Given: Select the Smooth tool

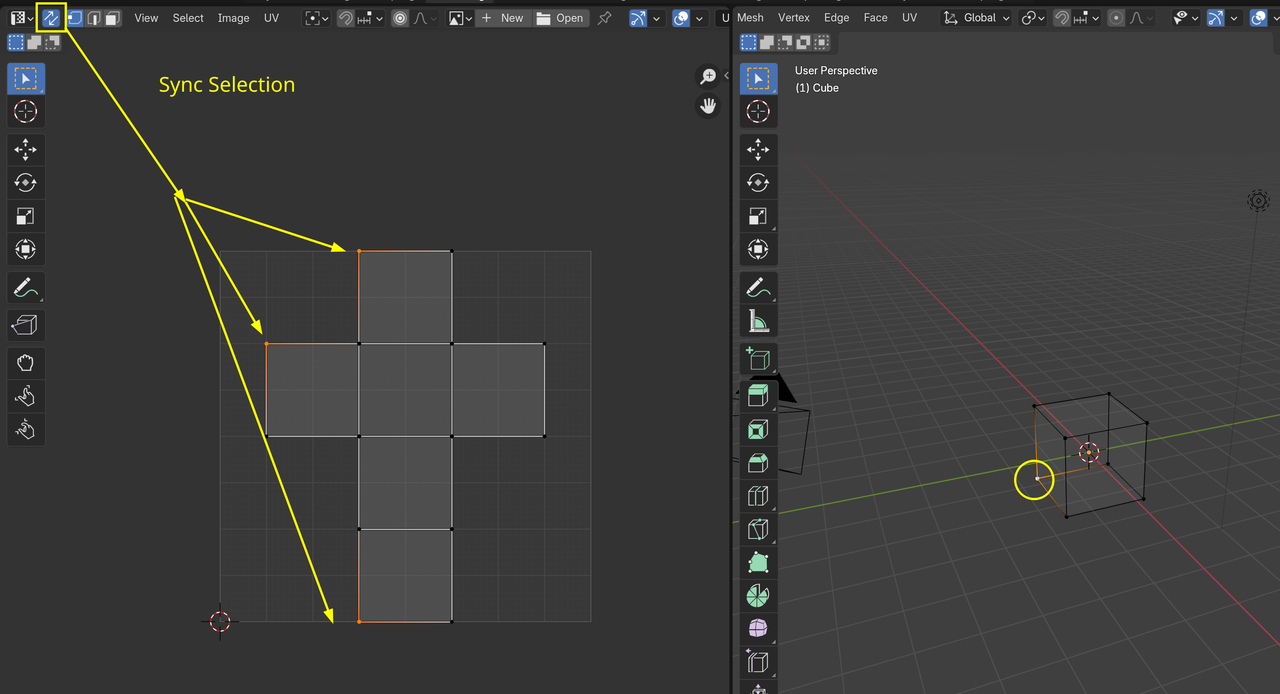Looking at the screenshot, I should click(x=758, y=629).
